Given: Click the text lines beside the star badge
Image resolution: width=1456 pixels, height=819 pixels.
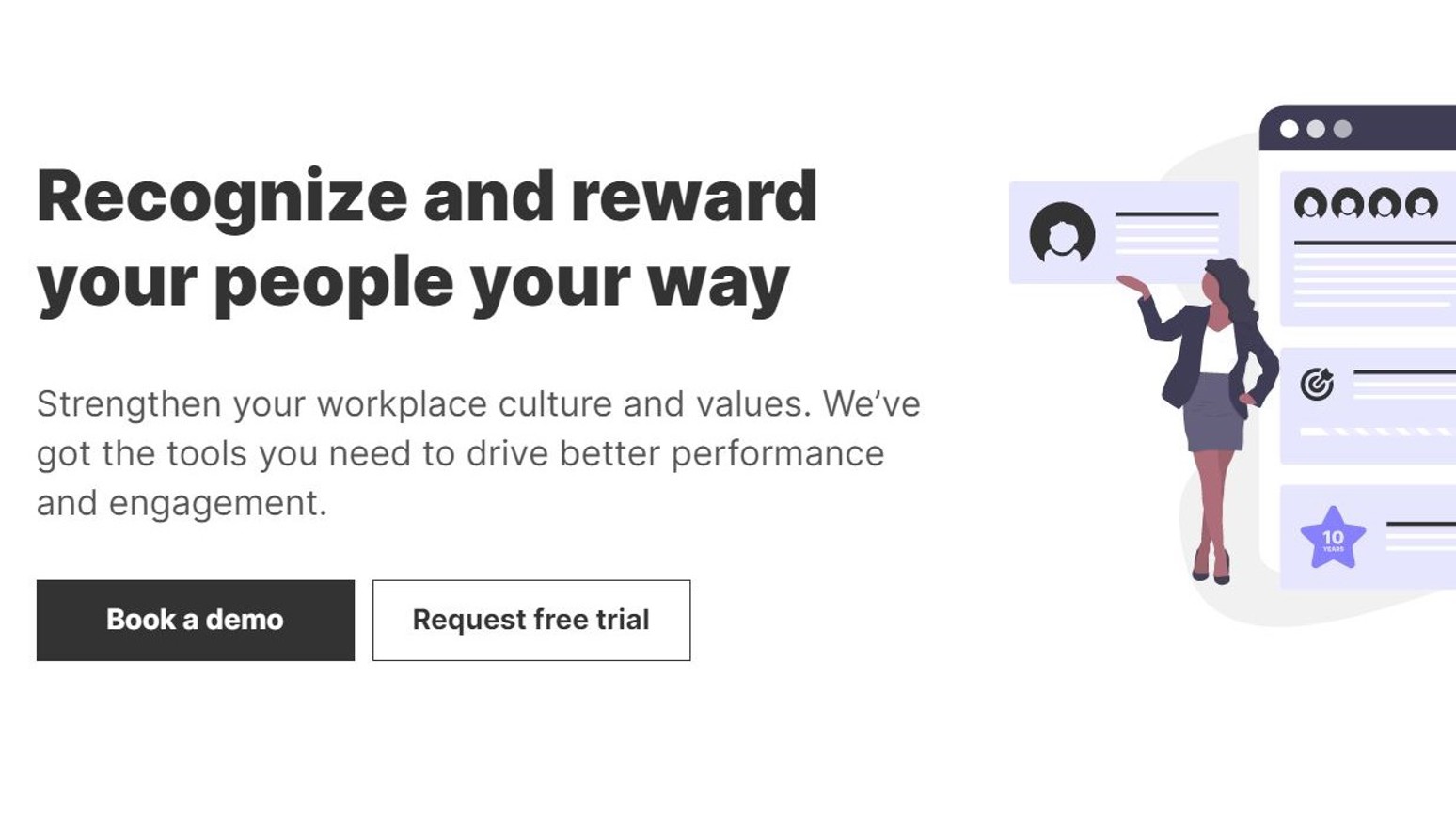Looking at the screenshot, I should click(x=1420, y=534).
